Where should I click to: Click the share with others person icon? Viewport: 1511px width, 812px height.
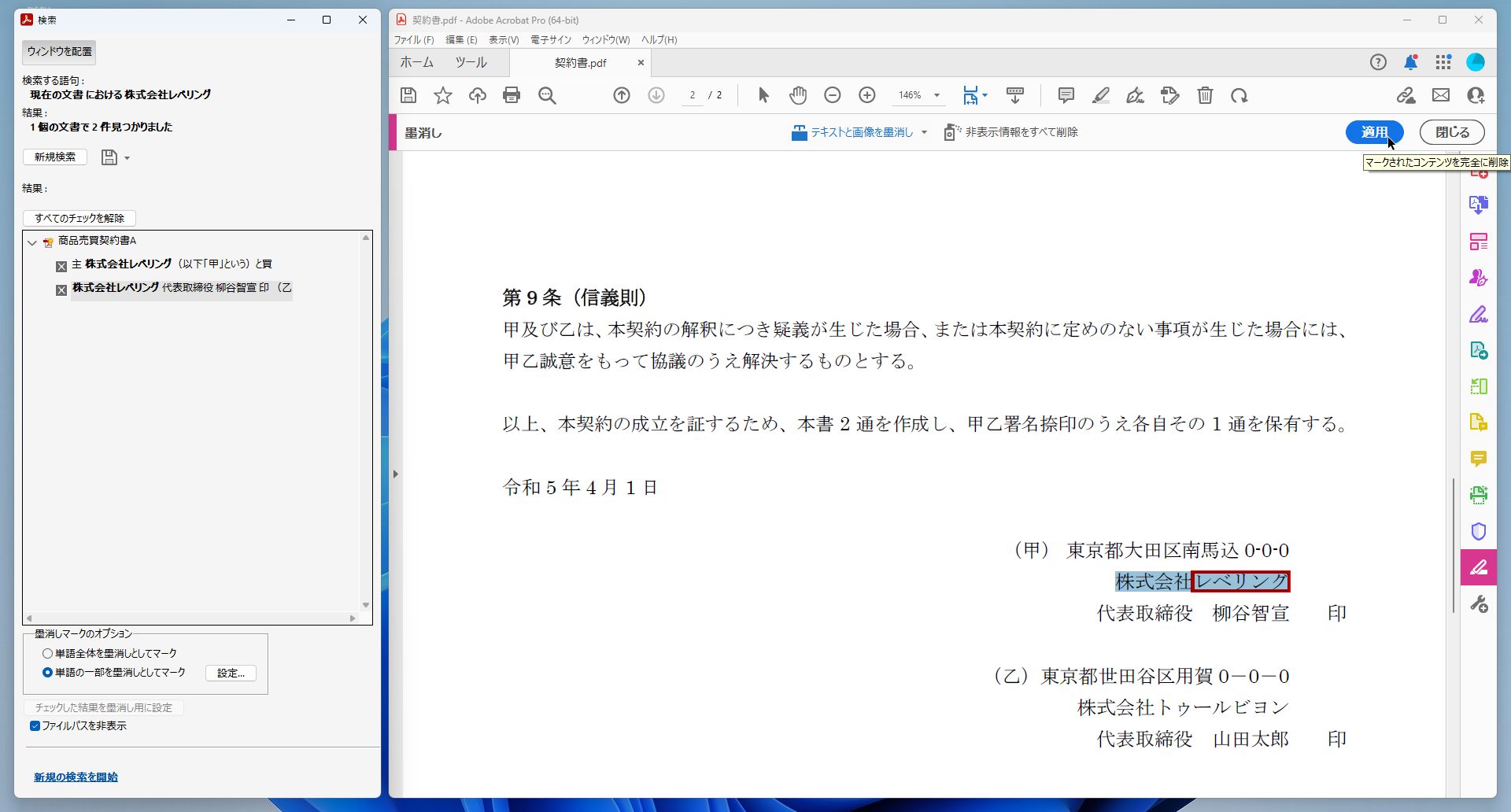[1476, 95]
